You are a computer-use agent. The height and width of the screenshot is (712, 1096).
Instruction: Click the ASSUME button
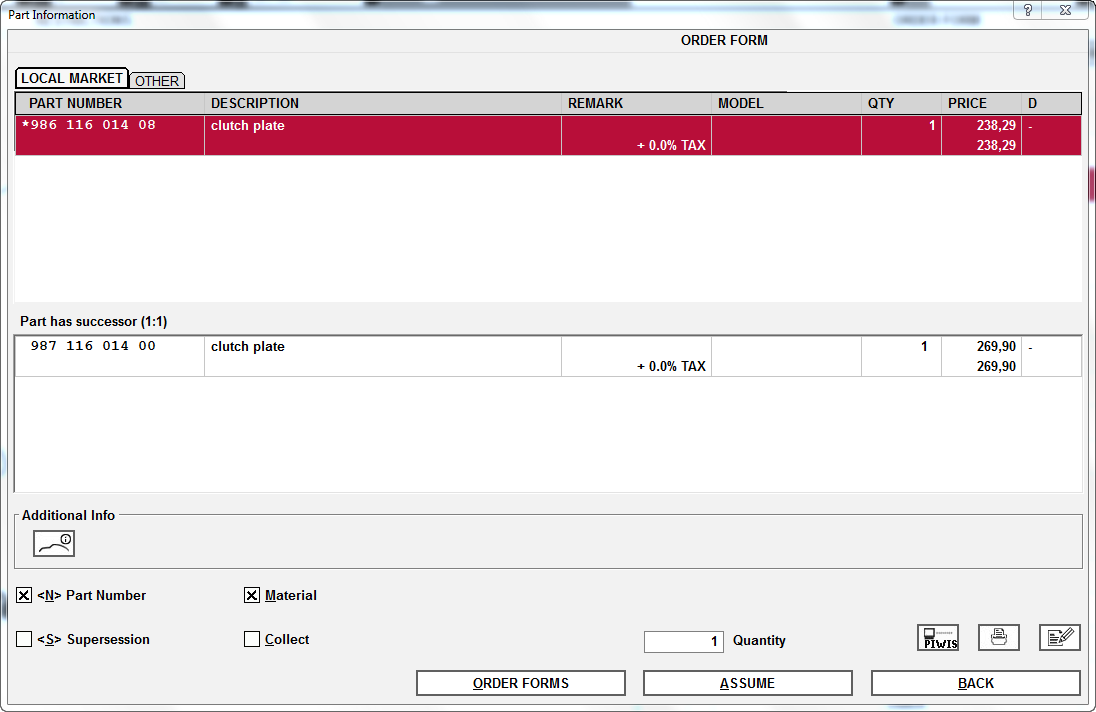pyautogui.click(x=747, y=683)
